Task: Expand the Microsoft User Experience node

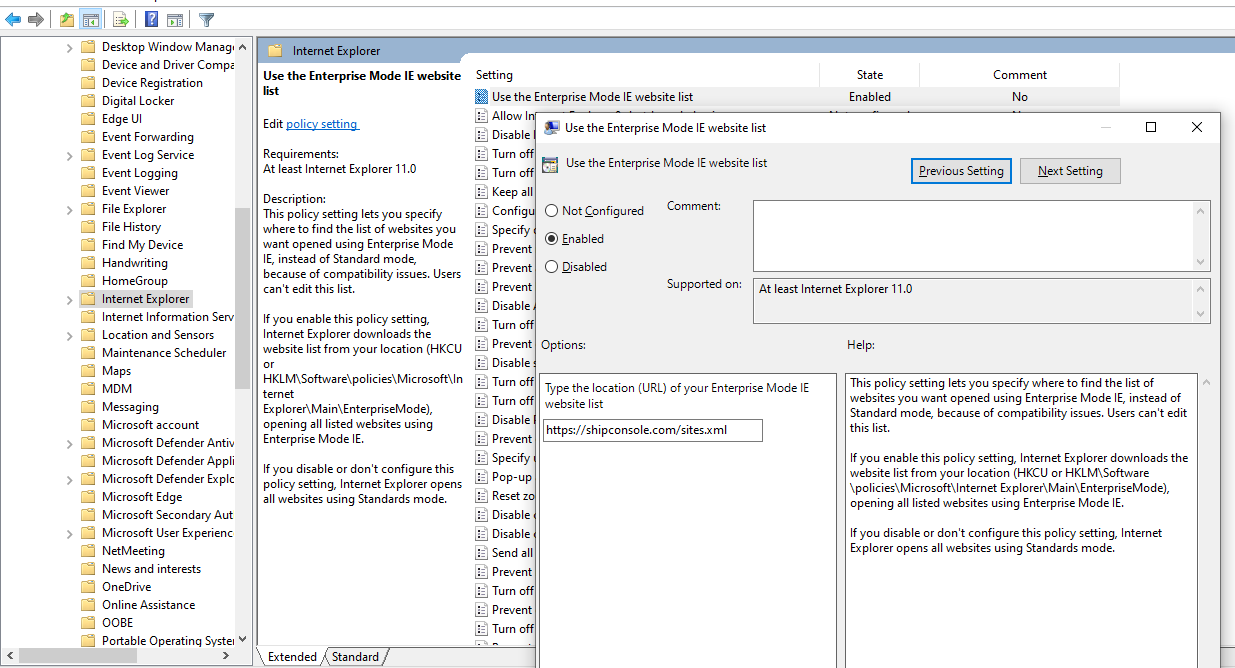Action: click(69, 533)
